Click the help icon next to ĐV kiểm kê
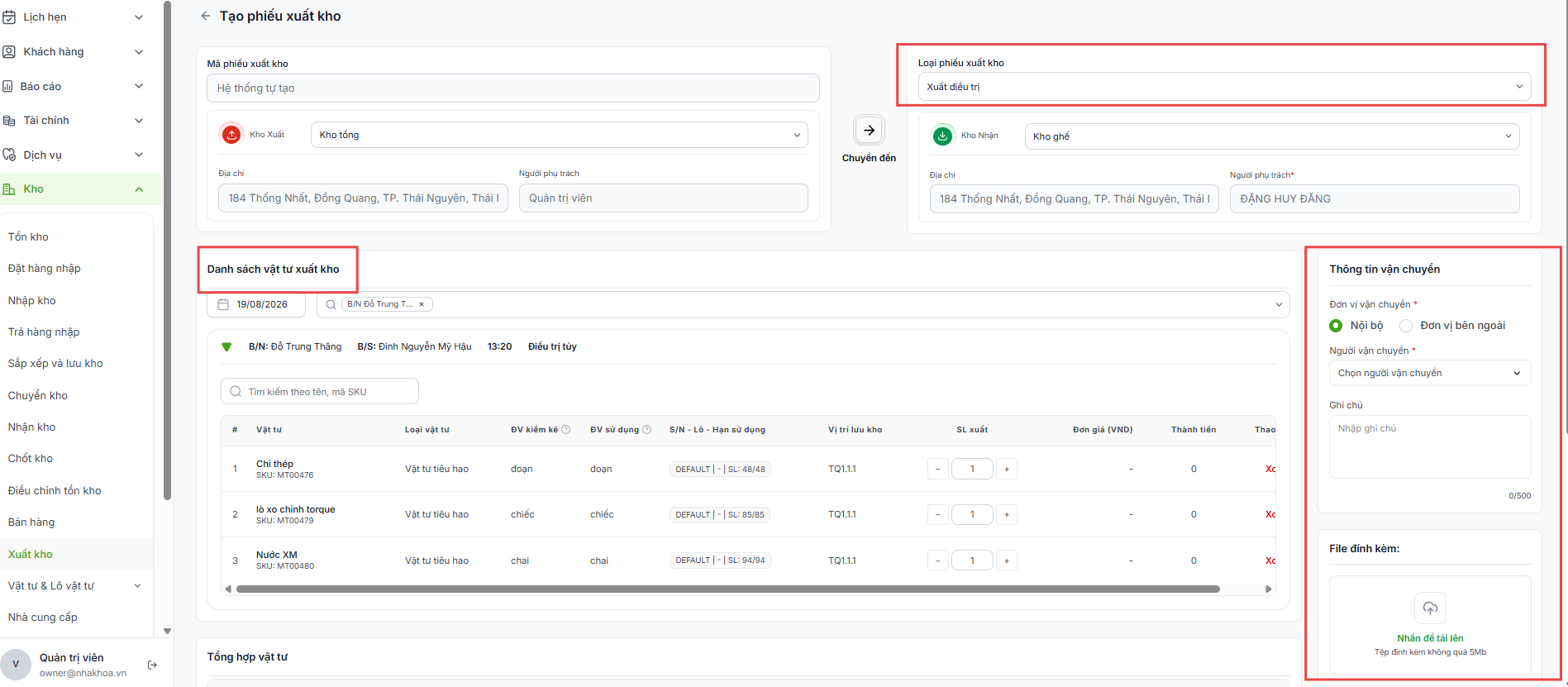The image size is (1568, 687). 566,430
